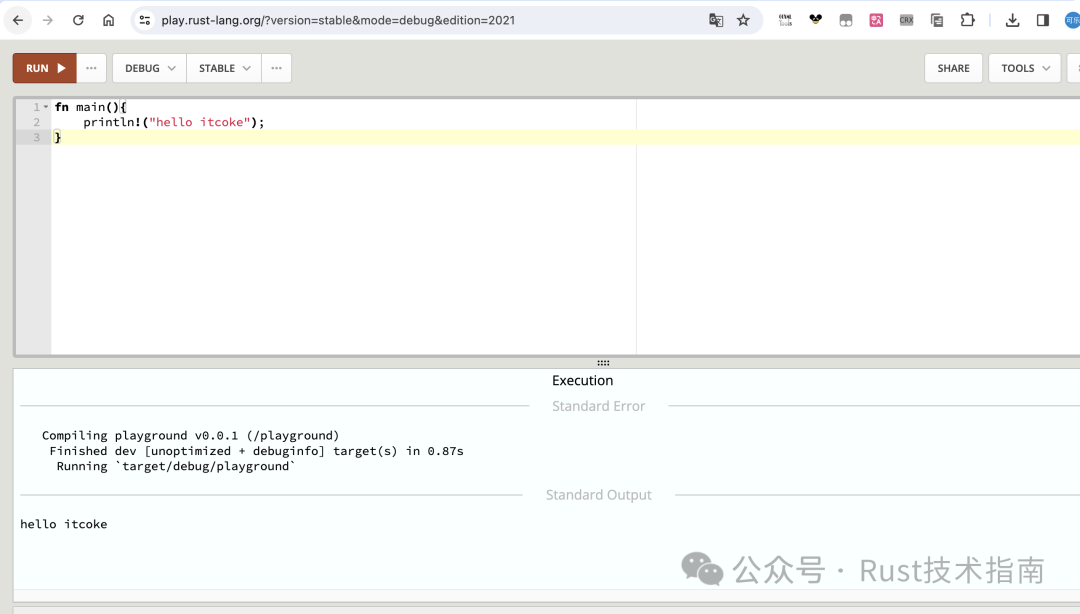Viewport: 1080px width, 614px height.
Task: Expand the DEBUG mode dropdown
Action: point(149,68)
